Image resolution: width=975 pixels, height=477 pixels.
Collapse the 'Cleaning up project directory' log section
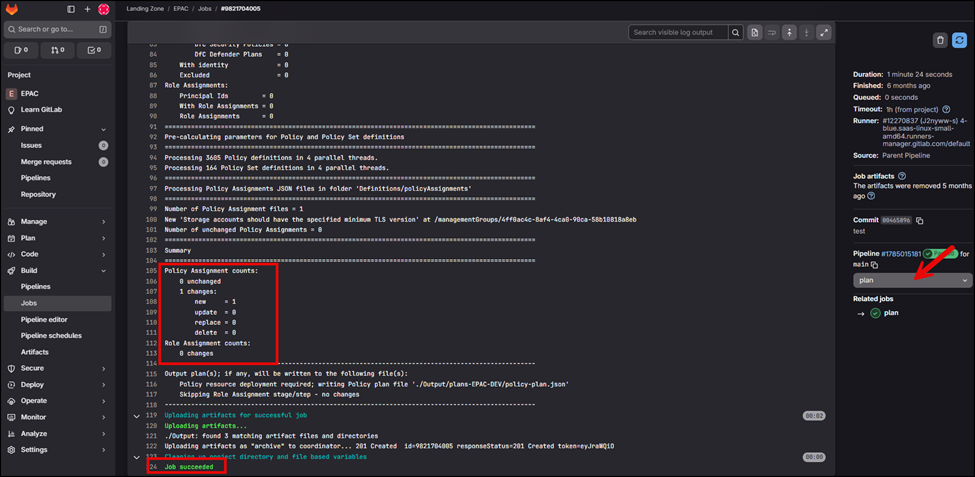137,456
